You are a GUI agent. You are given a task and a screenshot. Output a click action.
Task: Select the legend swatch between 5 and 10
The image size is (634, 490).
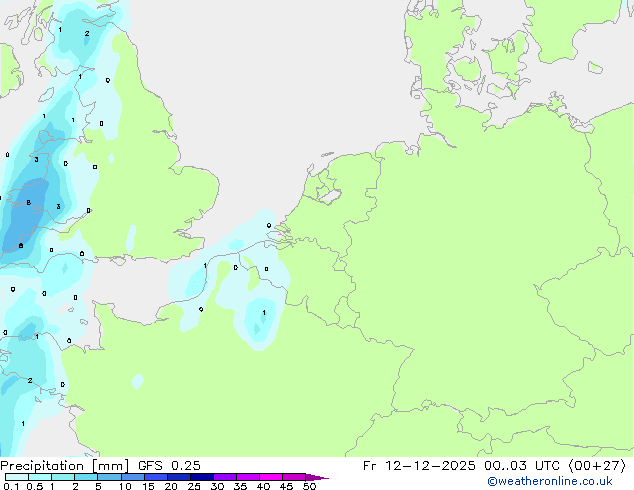pyautogui.click(x=109, y=477)
